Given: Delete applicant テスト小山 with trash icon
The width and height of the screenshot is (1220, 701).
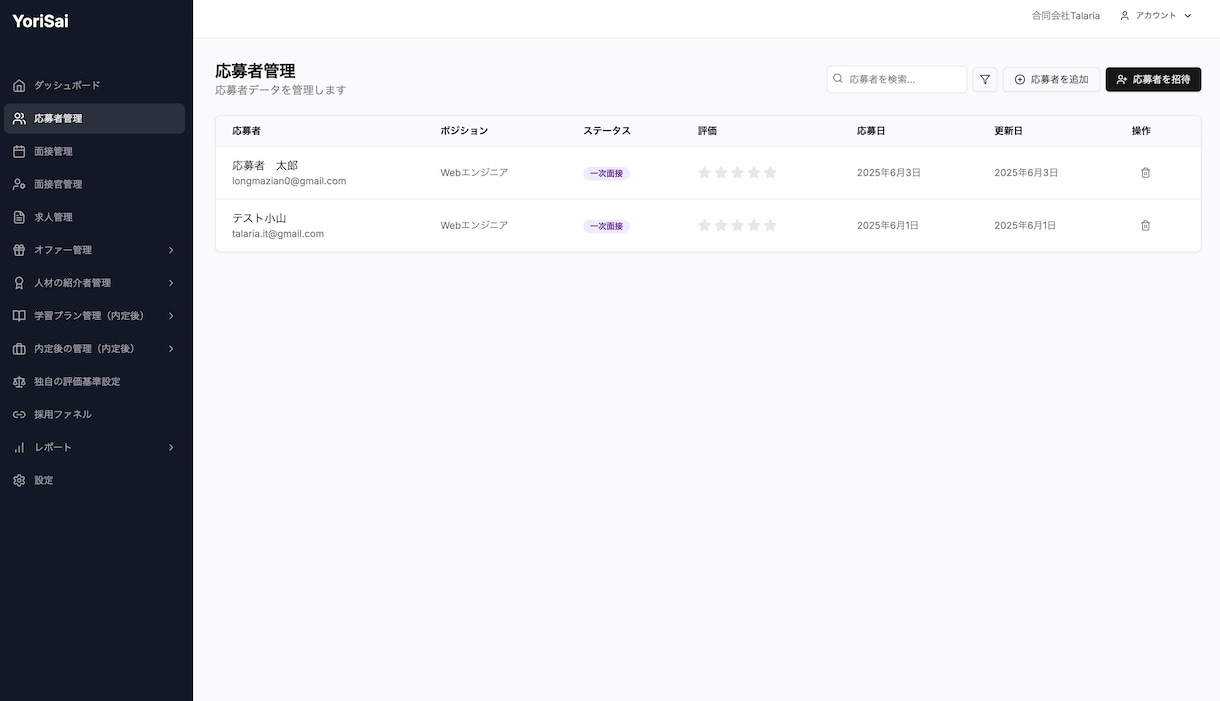Looking at the screenshot, I should click(1146, 226).
